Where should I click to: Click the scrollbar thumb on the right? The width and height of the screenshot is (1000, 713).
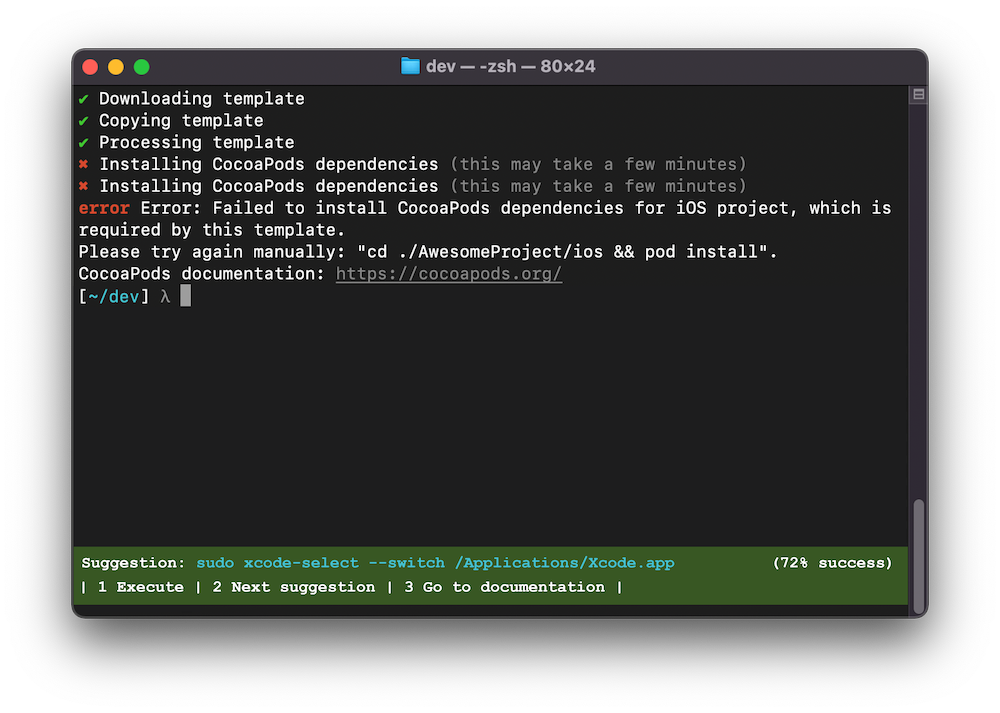[918, 555]
